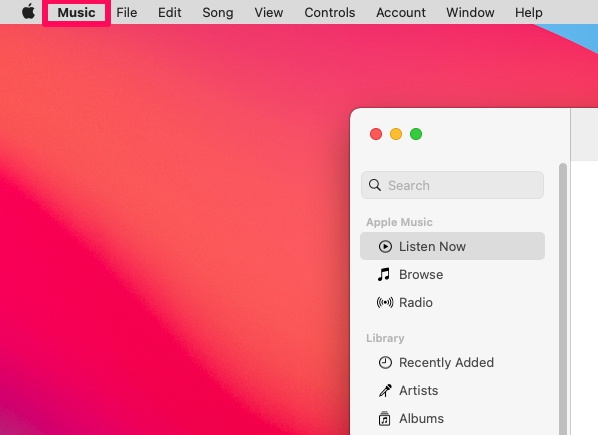This screenshot has width=598, height=435.
Task: Open the File menu
Action: [x=127, y=13]
